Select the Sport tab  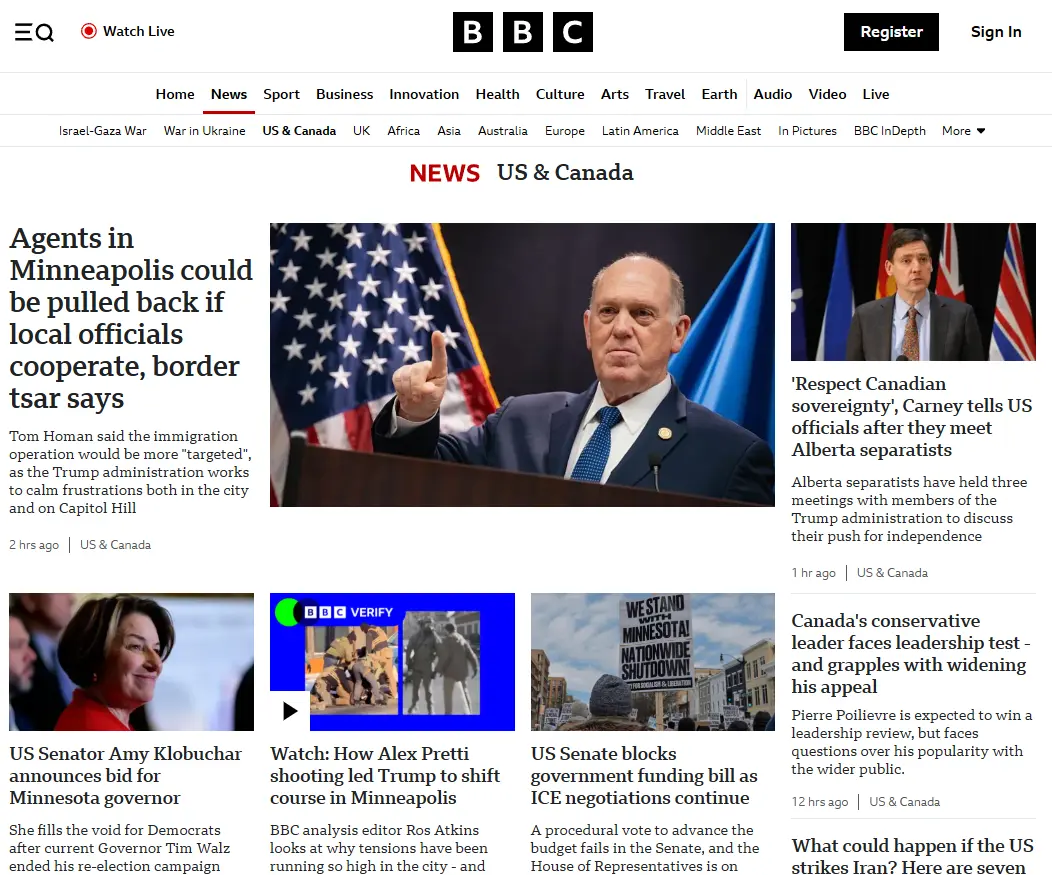click(x=281, y=94)
